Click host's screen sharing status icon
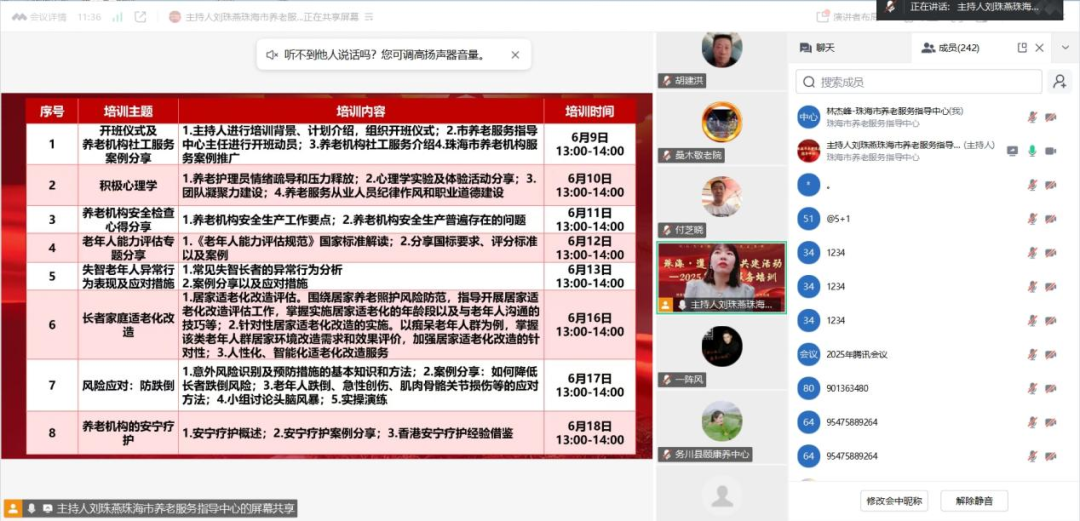This screenshot has height=521, width=1080. [x=1012, y=151]
